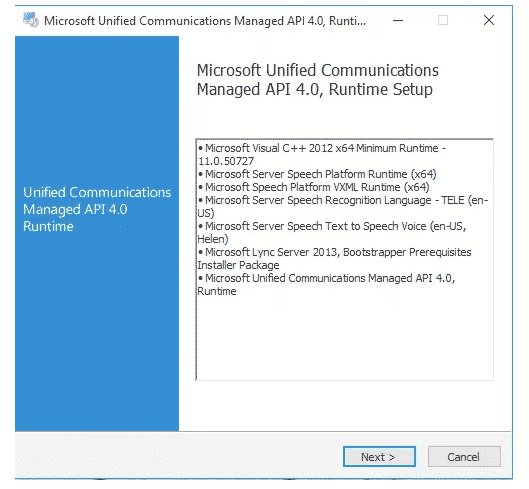Click the window title bar text
The width and height of the screenshot is (529, 489).
point(205,21)
